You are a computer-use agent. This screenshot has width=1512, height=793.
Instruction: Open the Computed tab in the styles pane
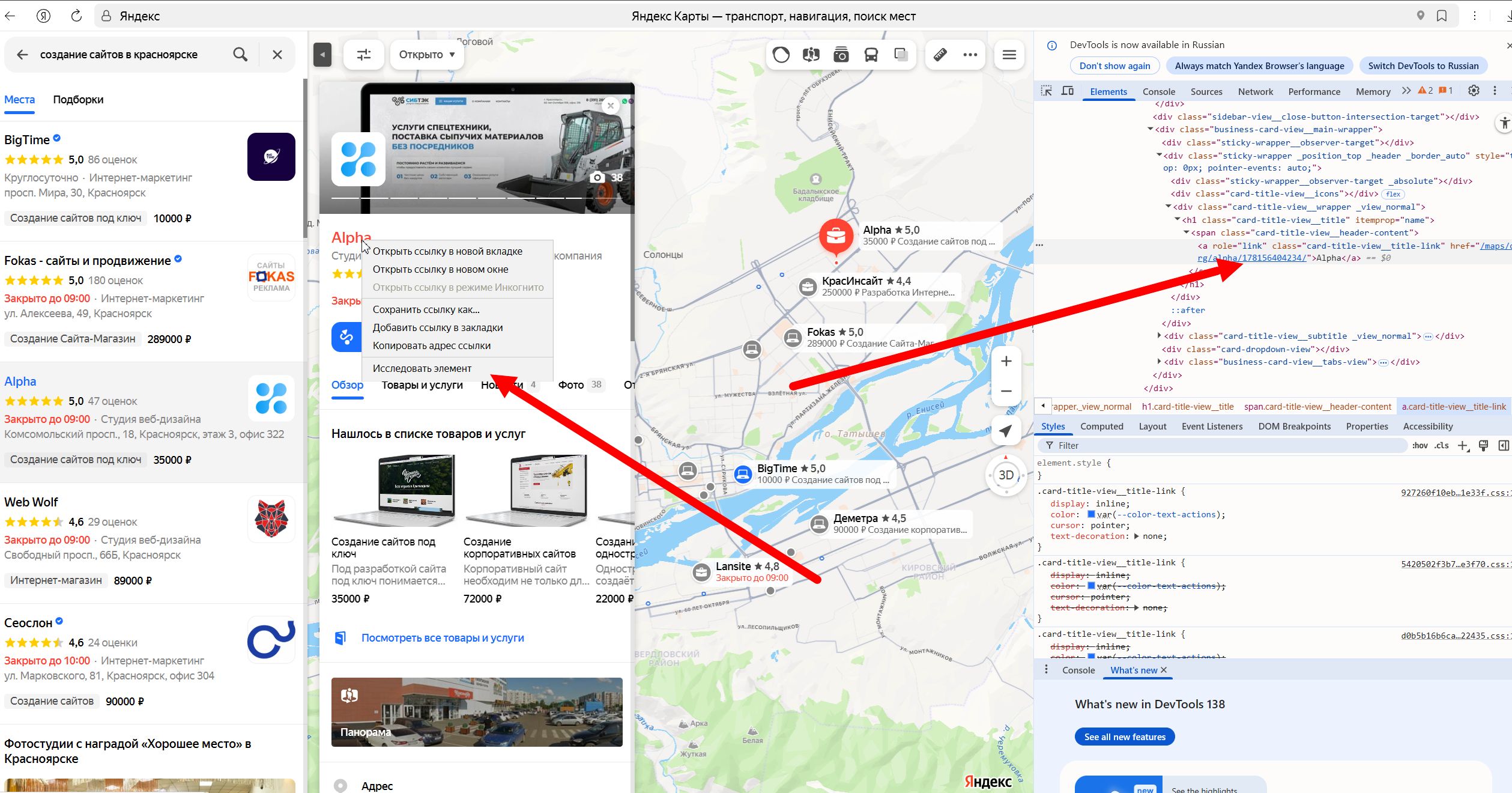[1101, 427]
